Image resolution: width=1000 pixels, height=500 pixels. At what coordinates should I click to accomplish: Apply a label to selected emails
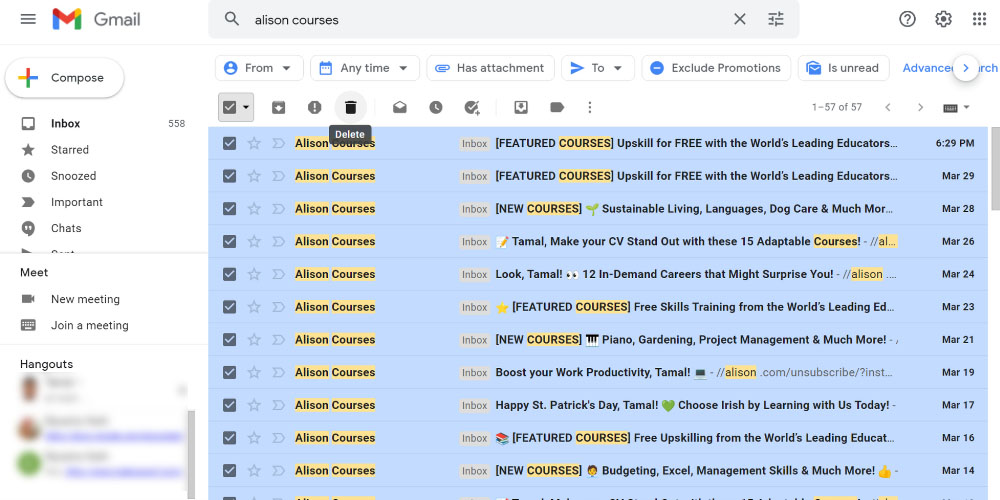(x=557, y=107)
